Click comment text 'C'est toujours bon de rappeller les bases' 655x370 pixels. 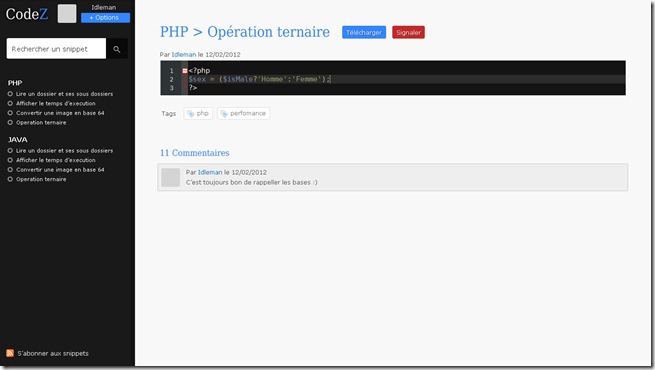251,182
